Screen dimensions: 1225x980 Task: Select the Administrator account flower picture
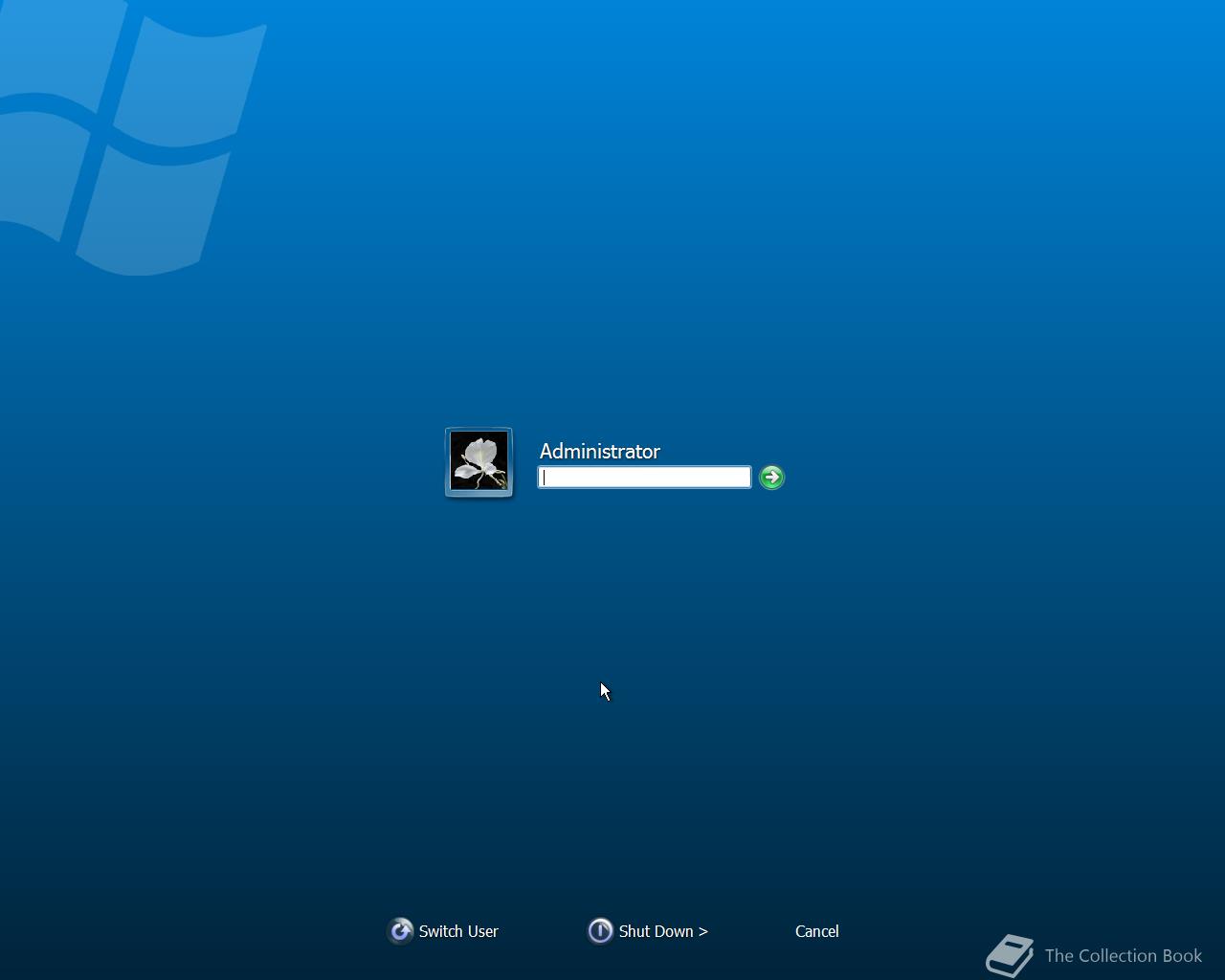(x=479, y=462)
